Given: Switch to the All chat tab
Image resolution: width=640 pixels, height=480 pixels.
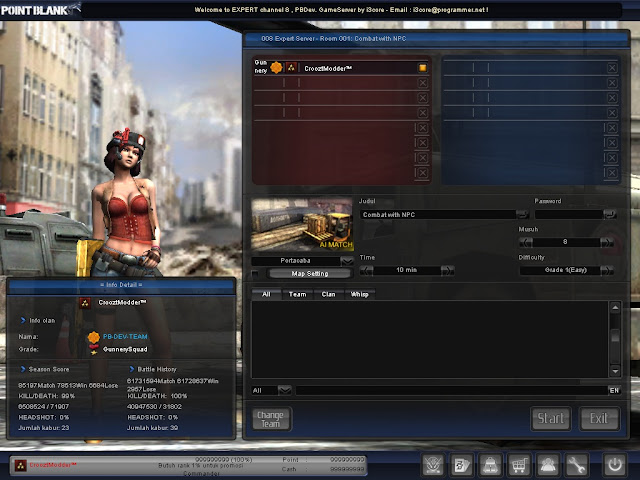Looking at the screenshot, I should pyautogui.click(x=266, y=294).
